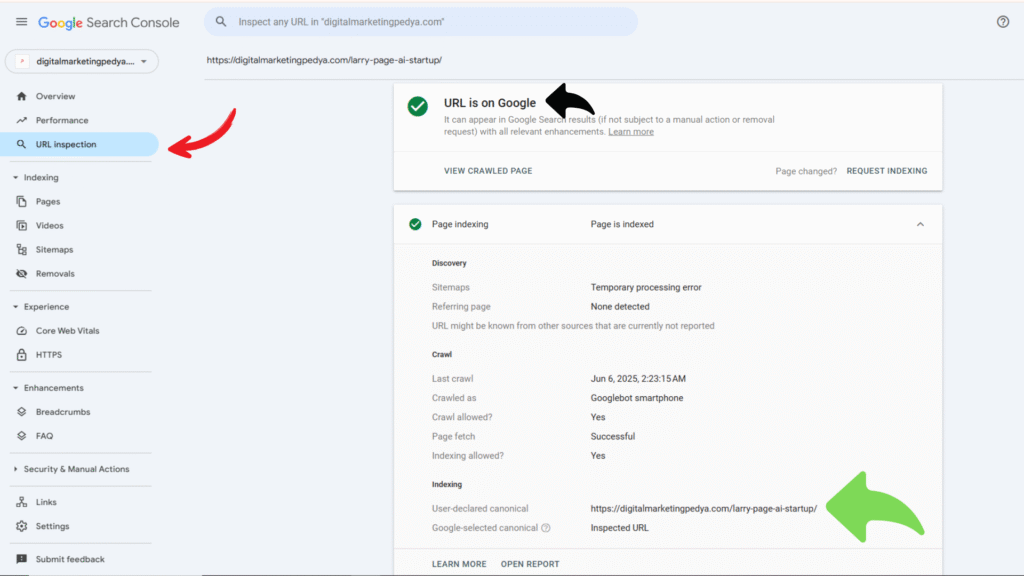The width and height of the screenshot is (1024, 576).
Task: Expand Security & Manual Actions section
Action: pyautogui.click(x=16, y=469)
